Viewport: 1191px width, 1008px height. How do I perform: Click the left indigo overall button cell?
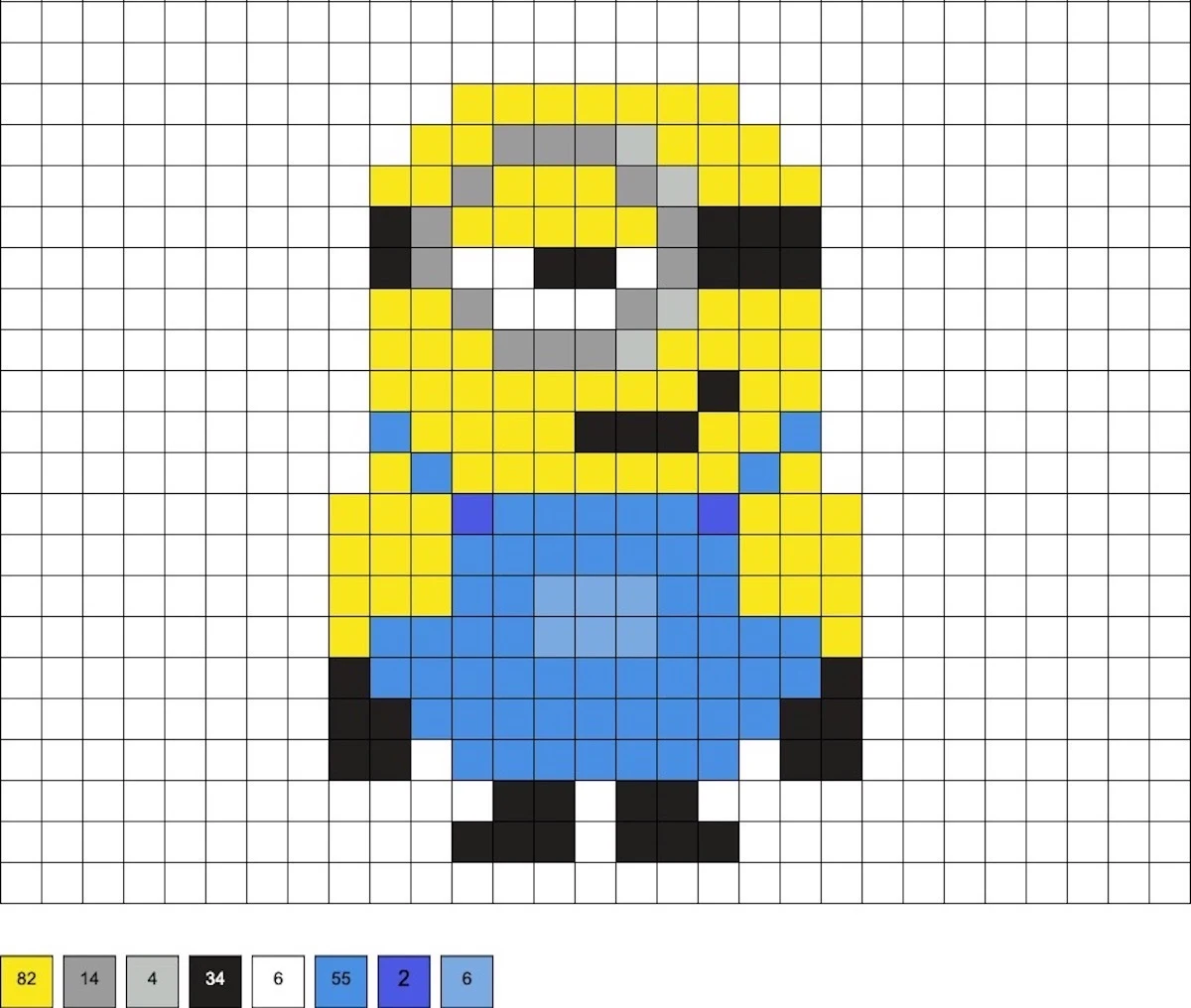pyautogui.click(x=472, y=515)
